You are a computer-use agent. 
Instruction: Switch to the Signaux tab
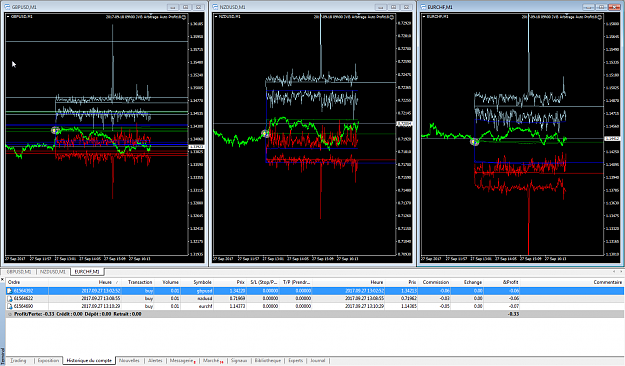tap(239, 360)
